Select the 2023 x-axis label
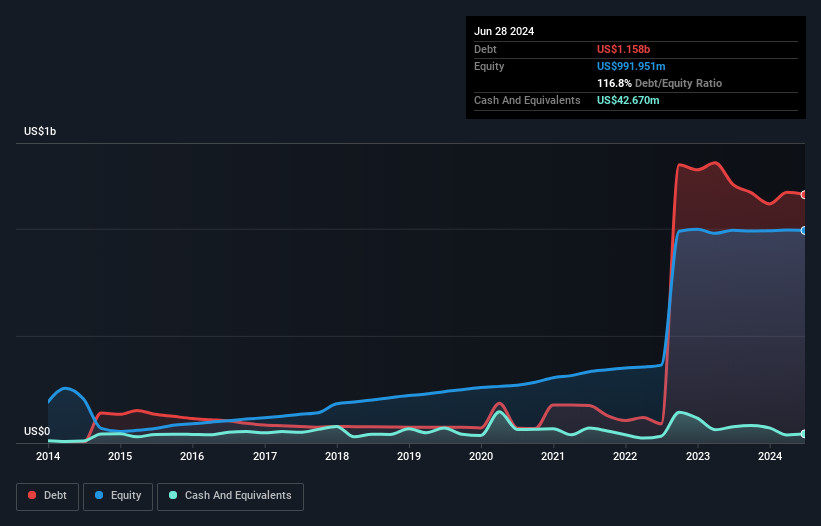 coord(698,456)
